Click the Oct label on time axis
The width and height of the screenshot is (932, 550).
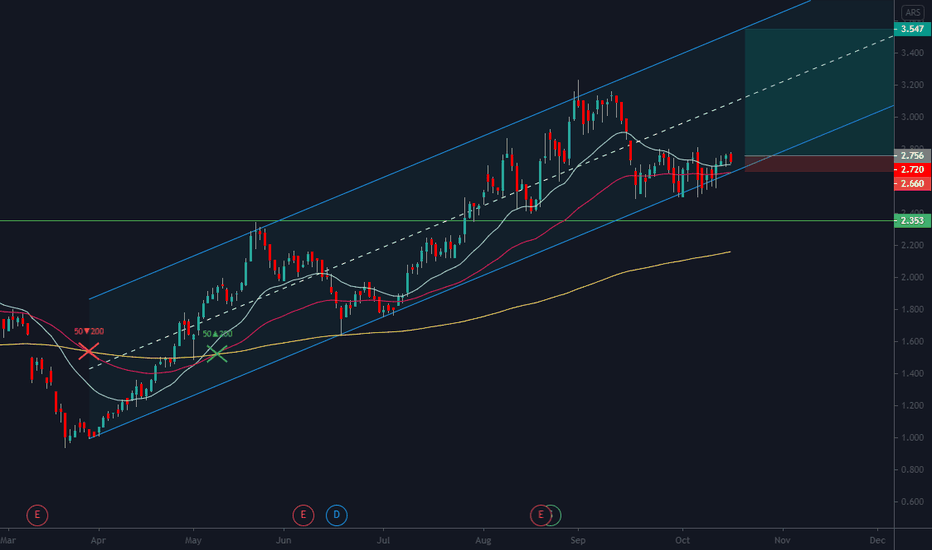(682, 540)
